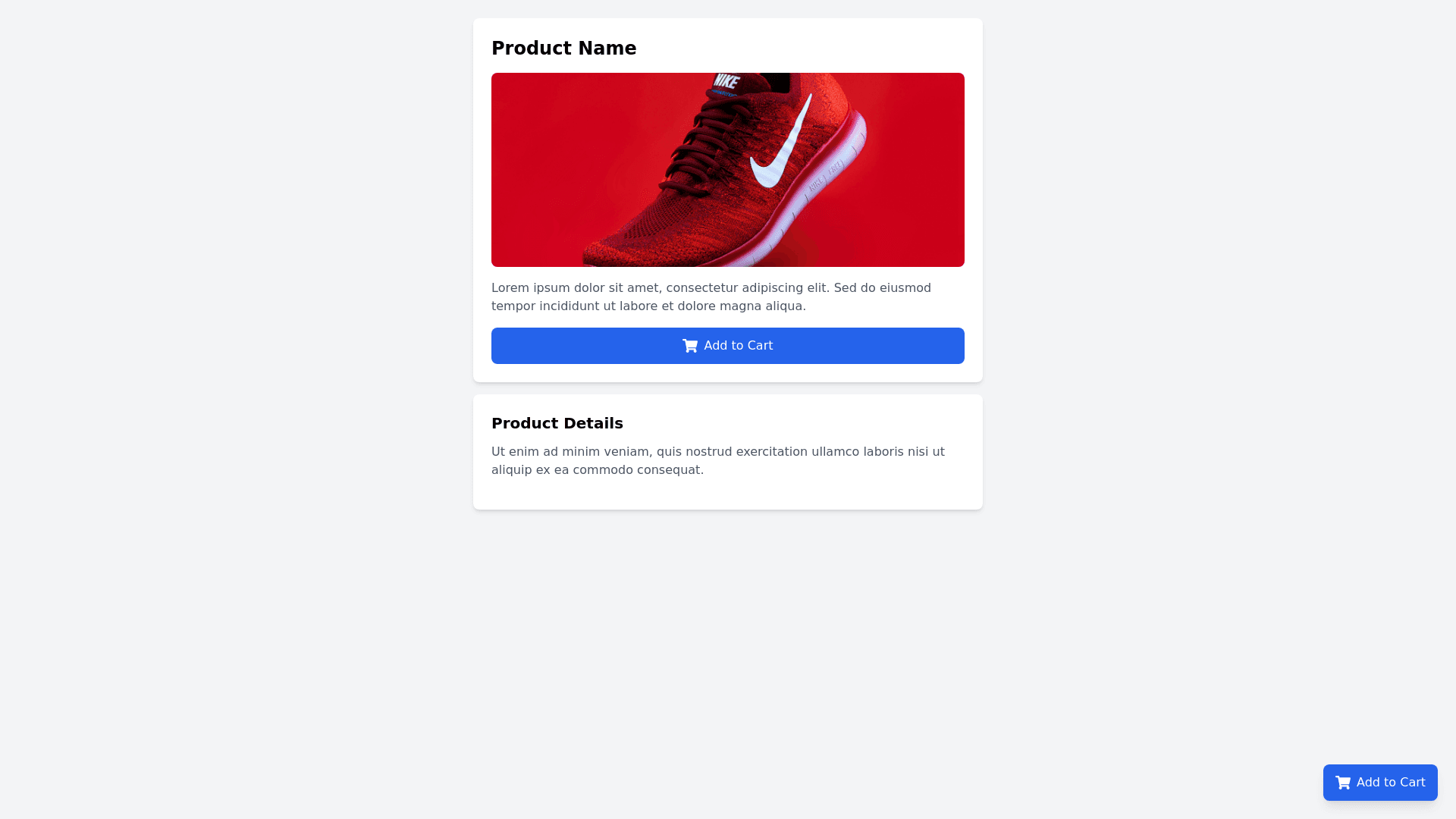Screen dimensions: 1456x819
Task: Click the cart icon in the wide button
Action: coord(689,346)
